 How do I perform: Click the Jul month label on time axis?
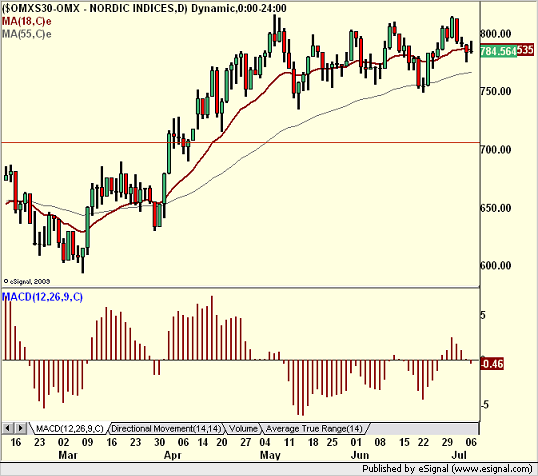[x=459, y=455]
